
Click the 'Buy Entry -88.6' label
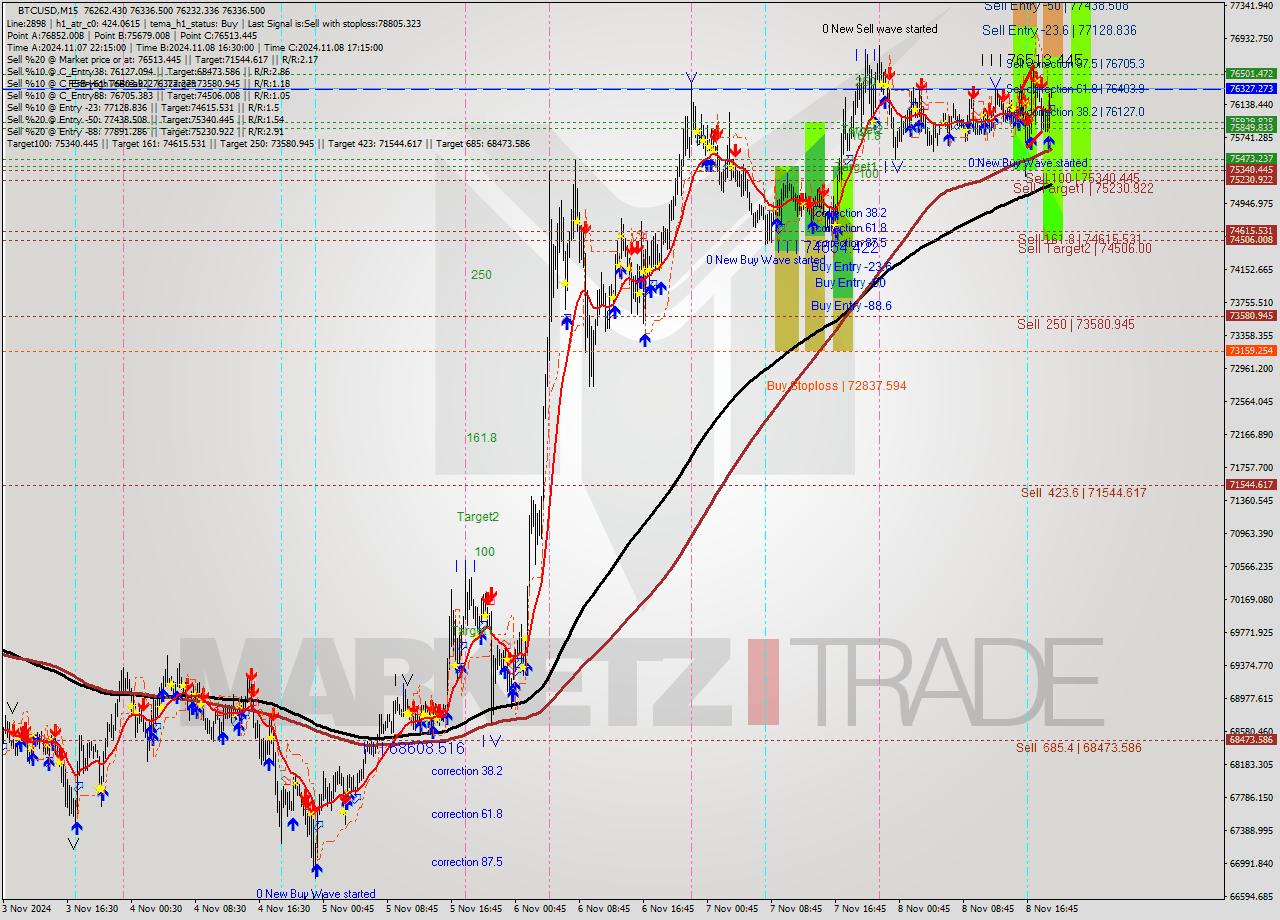(851, 306)
